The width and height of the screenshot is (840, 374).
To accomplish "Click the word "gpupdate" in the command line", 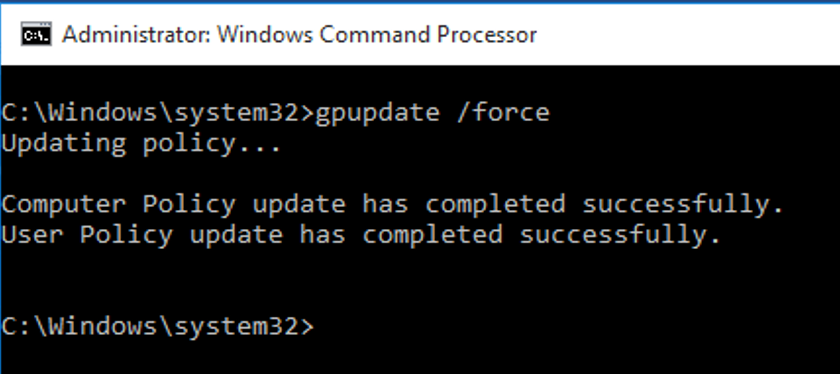I will 377,113.
